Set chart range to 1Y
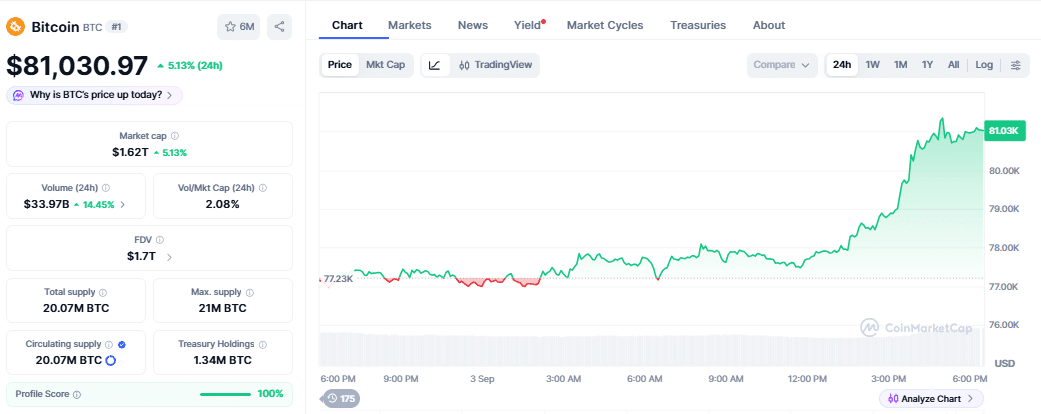The width and height of the screenshot is (1041, 414). (927, 65)
